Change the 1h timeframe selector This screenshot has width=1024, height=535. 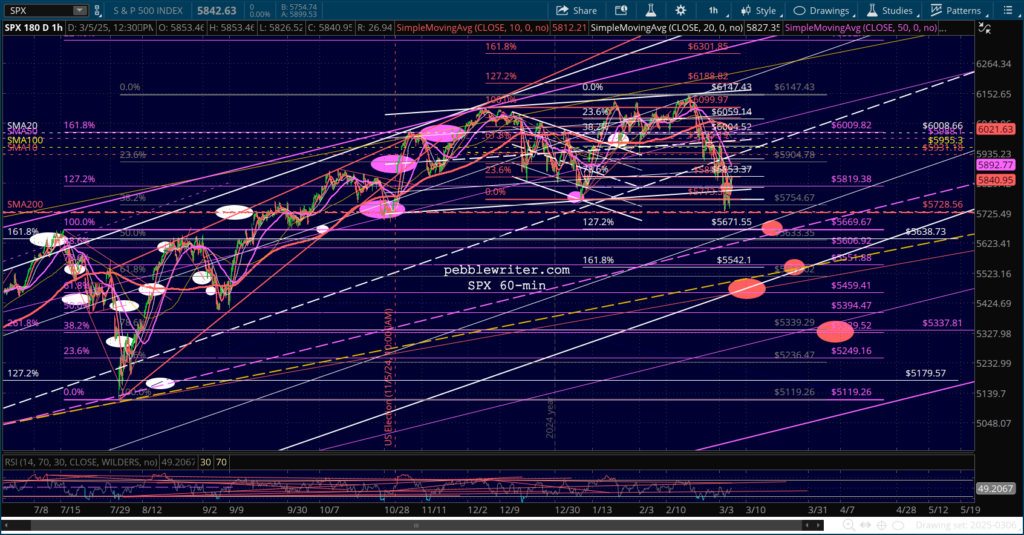714,10
